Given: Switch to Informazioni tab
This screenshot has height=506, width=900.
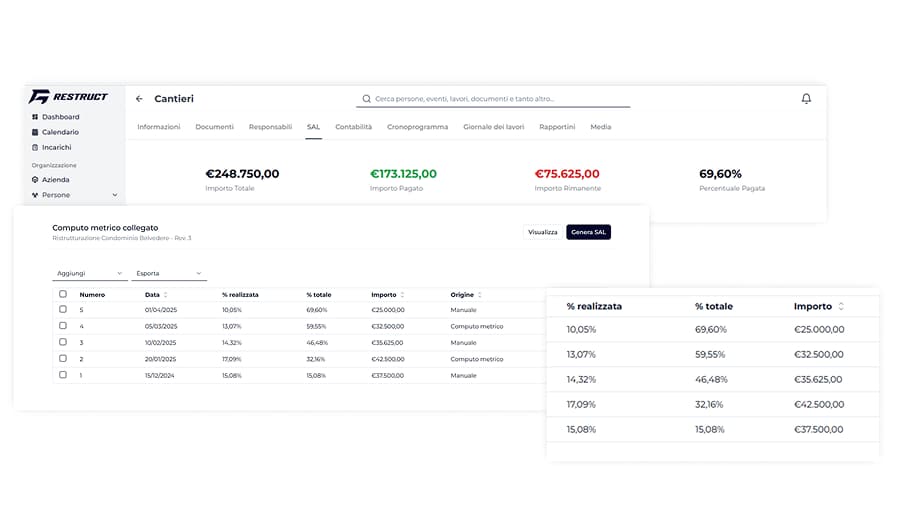Looking at the screenshot, I should pyautogui.click(x=158, y=127).
